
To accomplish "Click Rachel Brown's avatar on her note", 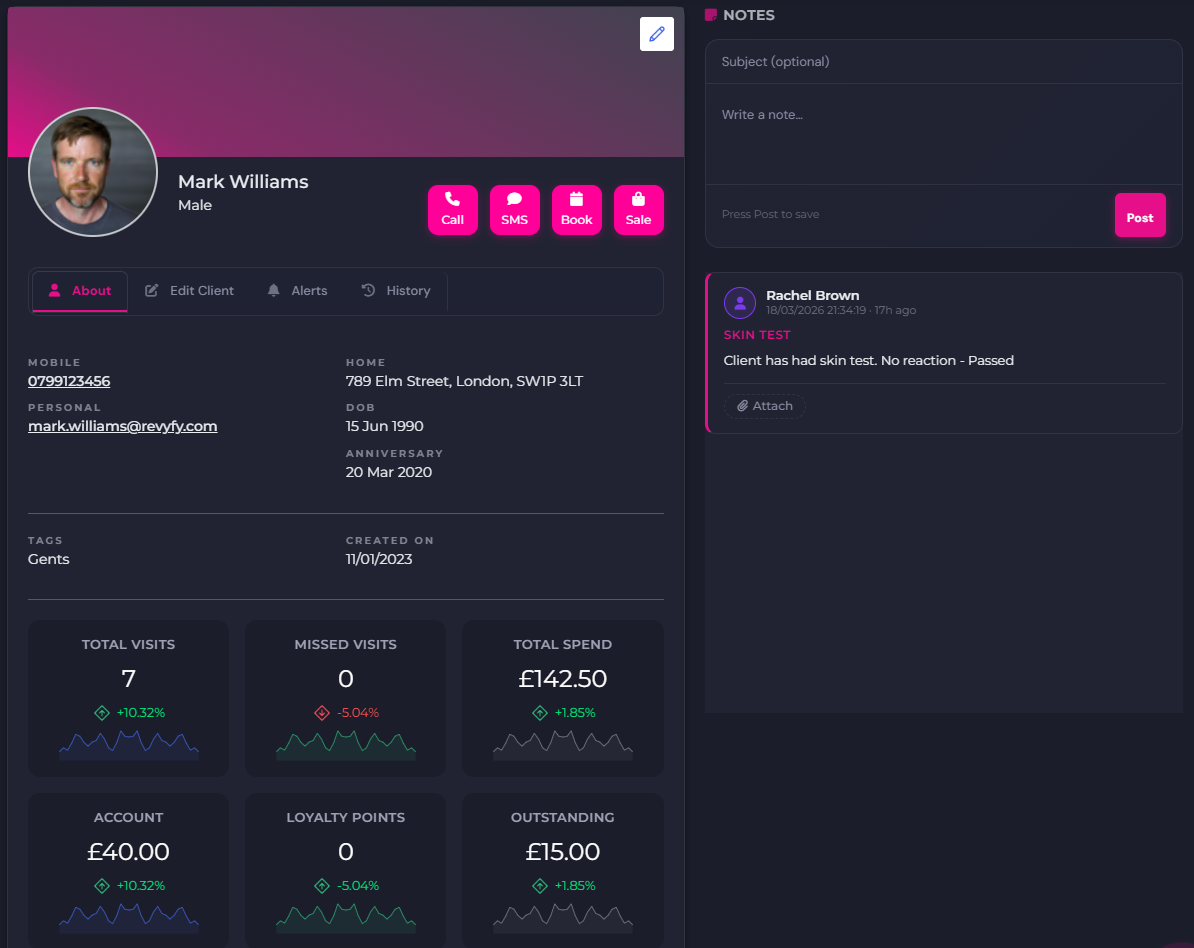I will point(739,302).
